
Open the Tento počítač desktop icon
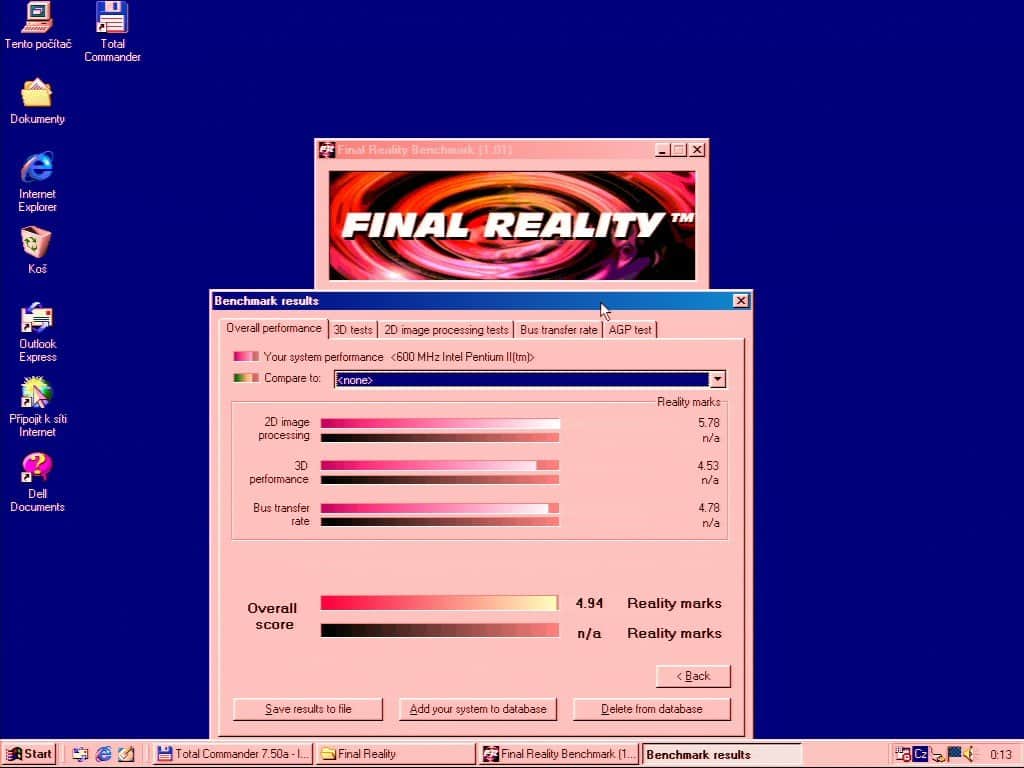pyautogui.click(x=37, y=26)
